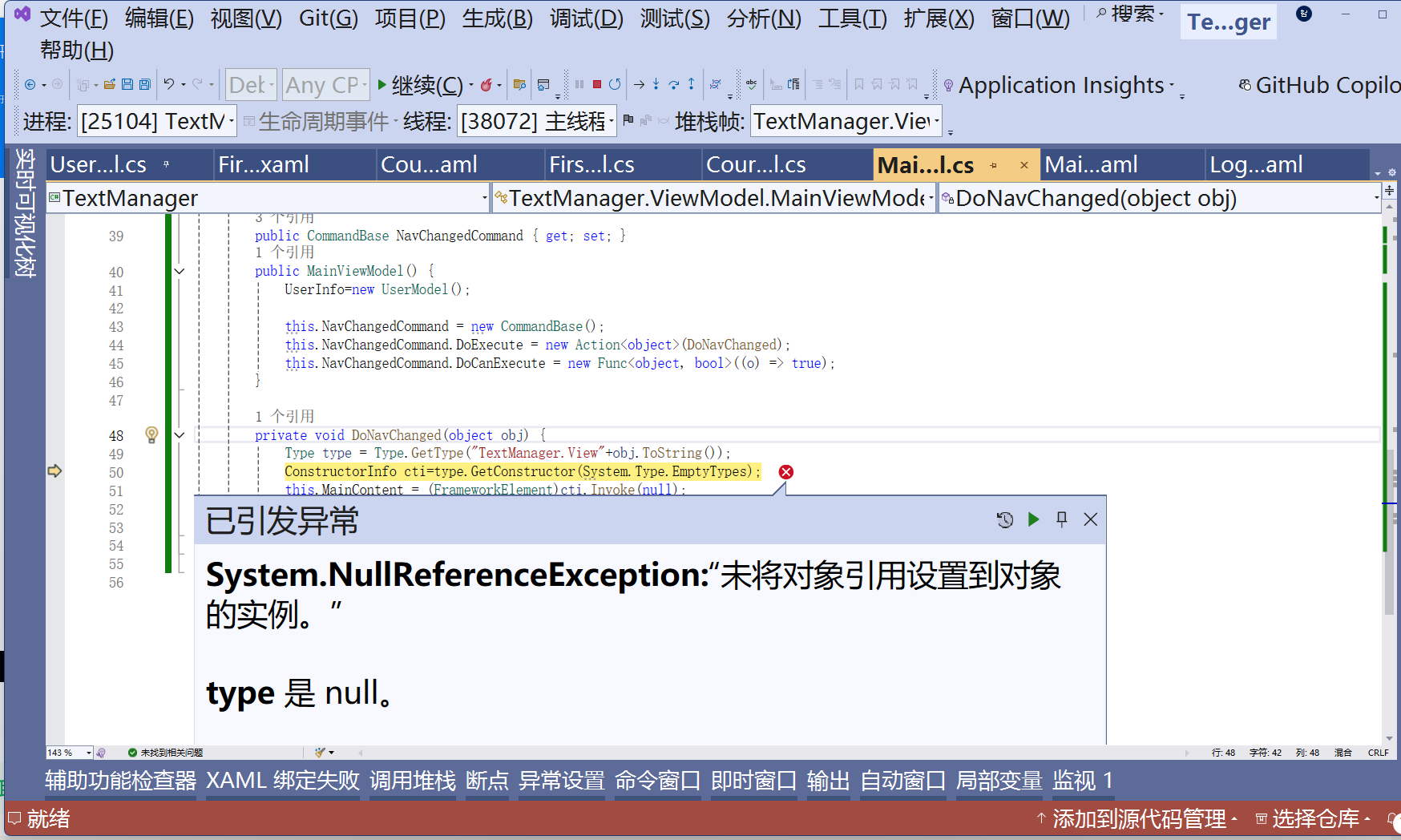Click the abc spell checker icon

[x=751, y=84]
